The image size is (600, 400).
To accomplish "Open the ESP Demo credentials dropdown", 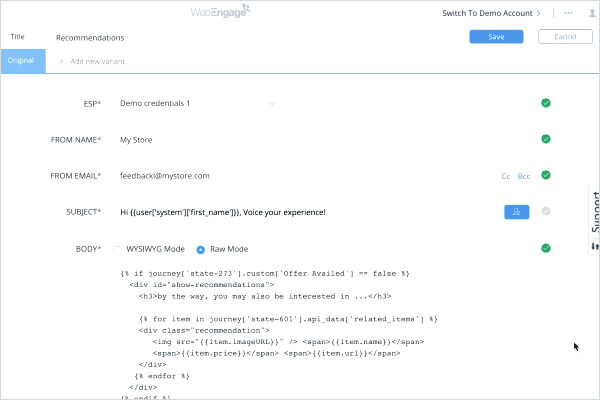I will coord(197,103).
